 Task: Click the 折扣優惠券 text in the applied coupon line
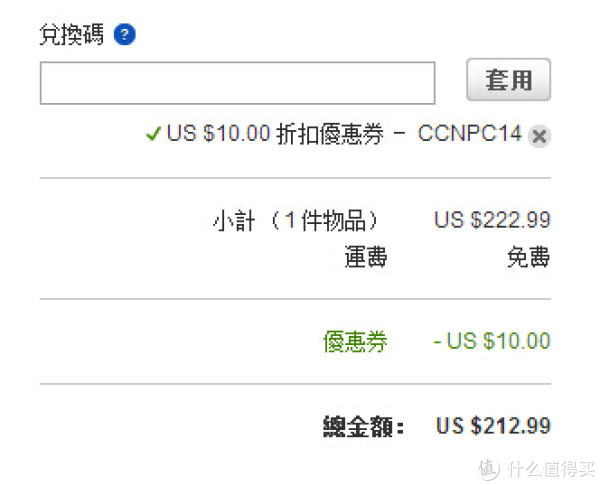[330, 134]
